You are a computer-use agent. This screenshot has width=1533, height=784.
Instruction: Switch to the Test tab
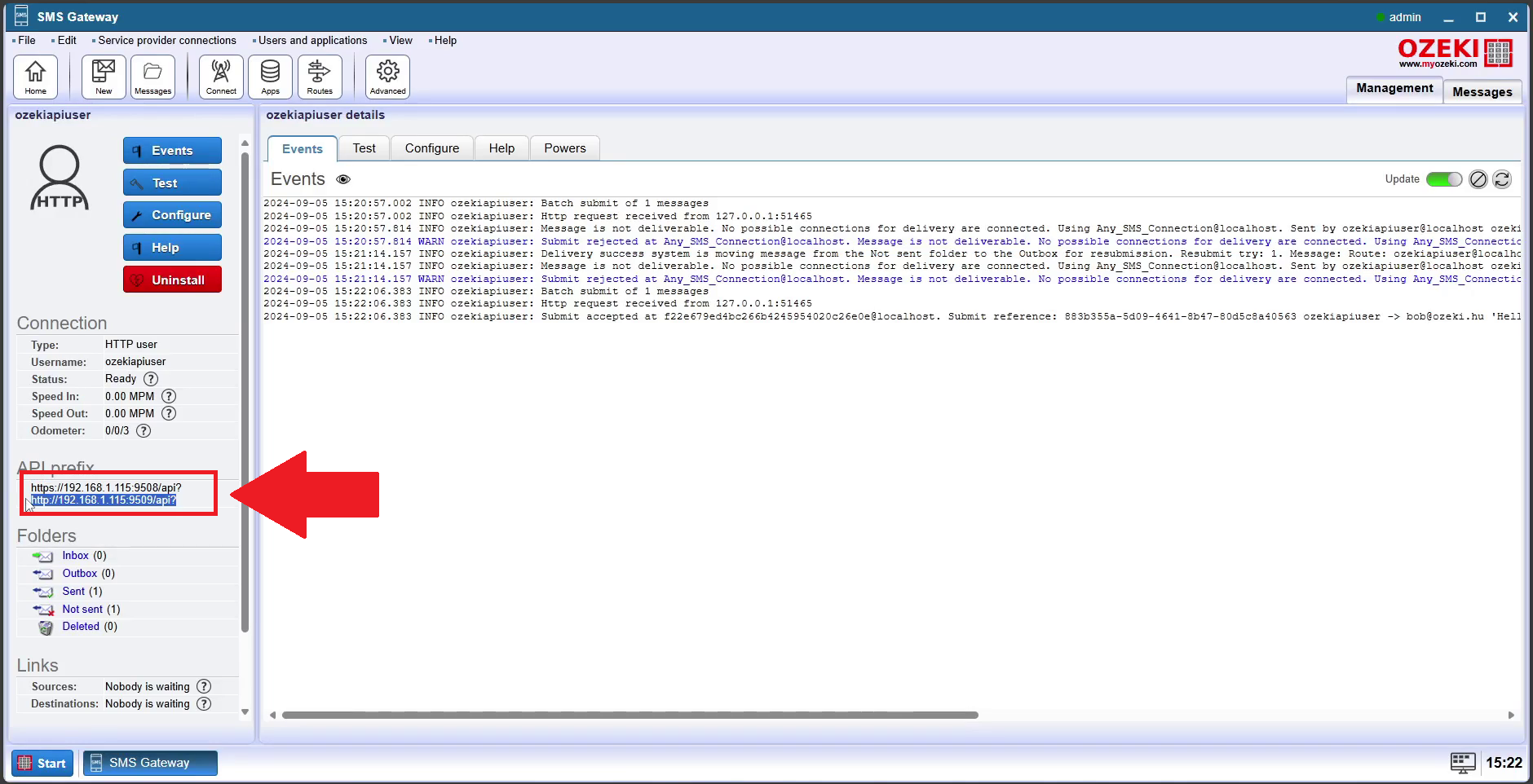click(x=364, y=148)
